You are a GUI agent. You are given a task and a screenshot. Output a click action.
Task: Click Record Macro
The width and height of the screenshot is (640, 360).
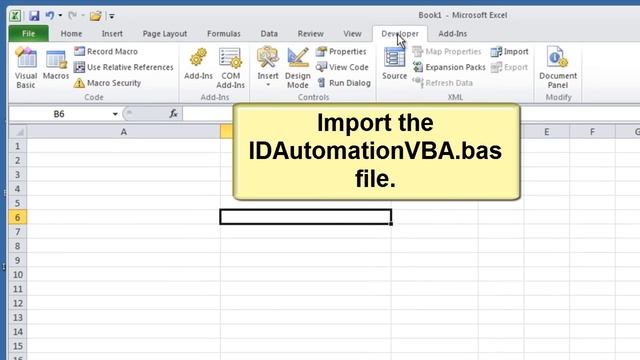106,51
